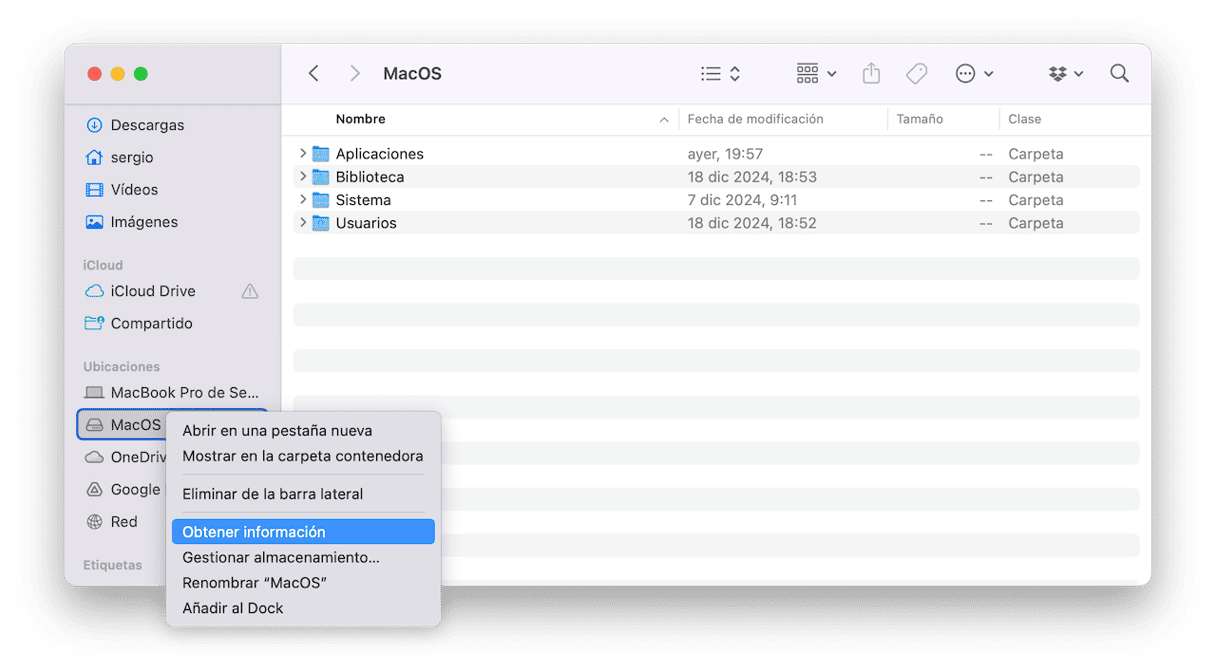Select the Aplicaciones row name

(x=380, y=154)
